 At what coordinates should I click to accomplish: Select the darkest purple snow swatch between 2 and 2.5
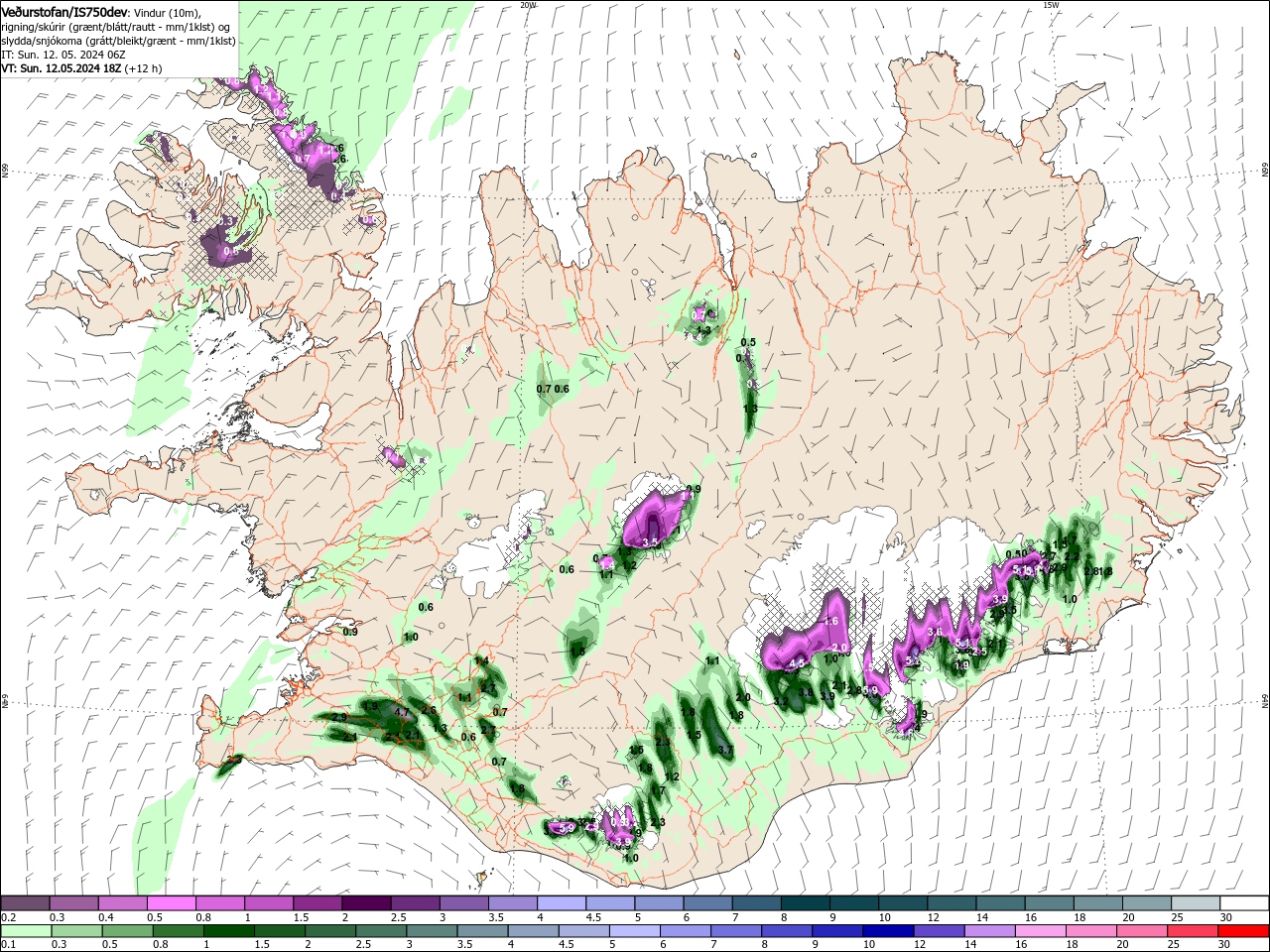pos(365,903)
